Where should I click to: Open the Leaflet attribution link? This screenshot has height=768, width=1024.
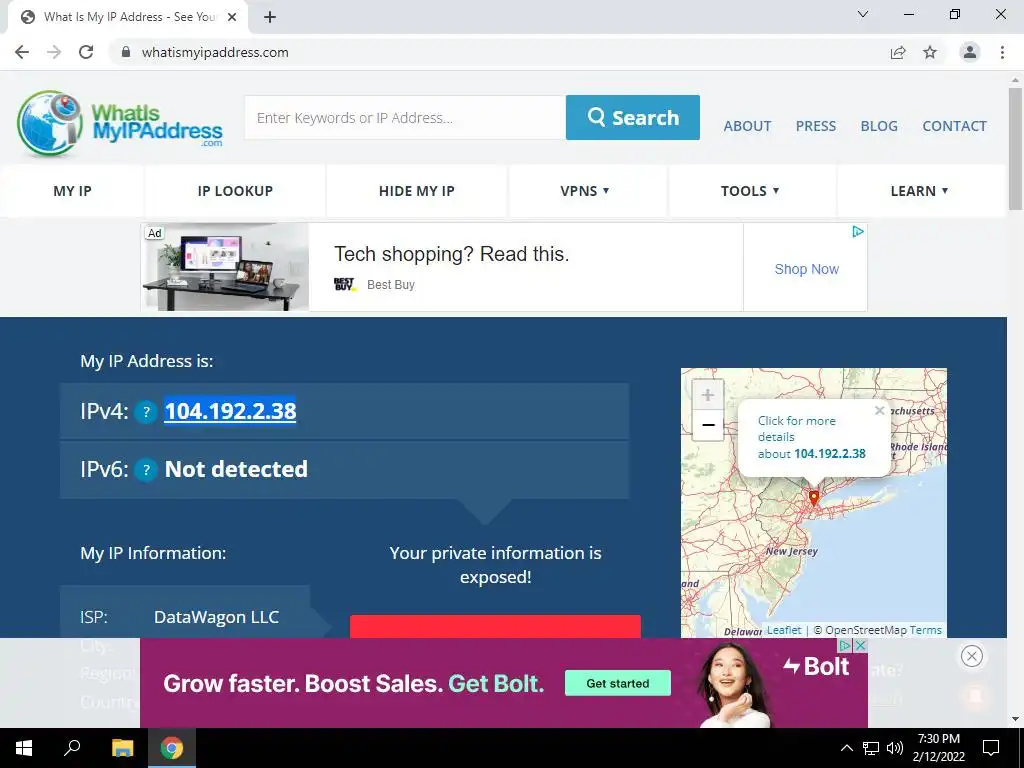point(784,630)
